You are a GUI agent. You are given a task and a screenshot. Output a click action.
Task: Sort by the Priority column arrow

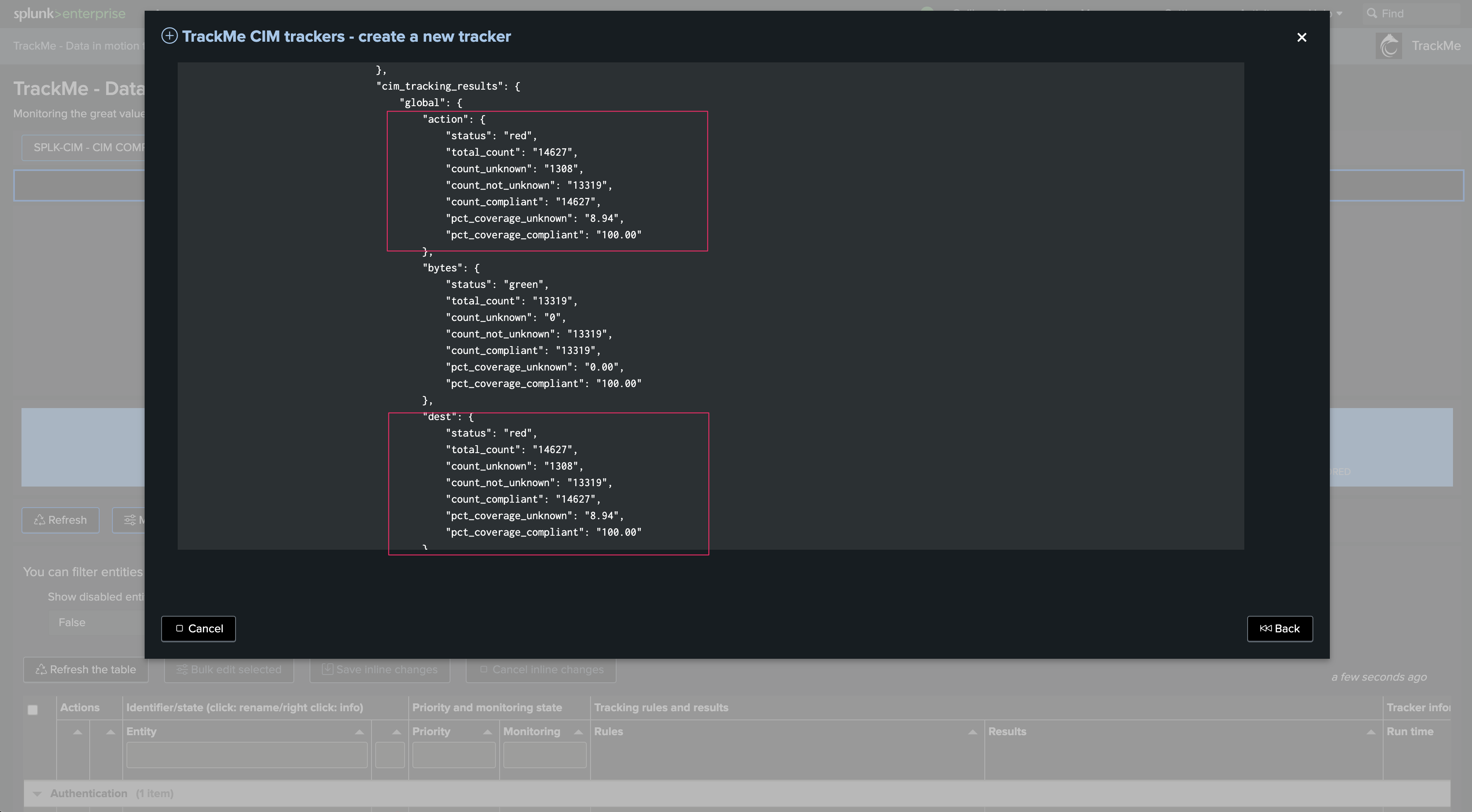click(x=487, y=731)
